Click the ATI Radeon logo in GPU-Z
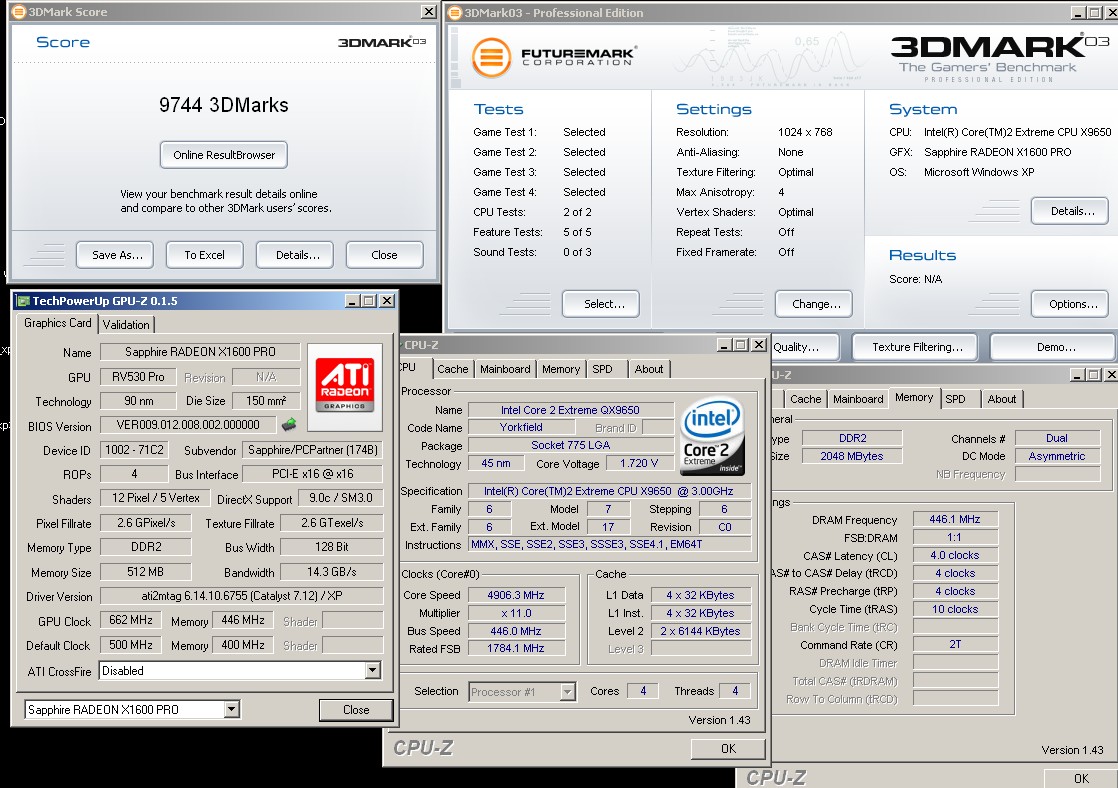The width and height of the screenshot is (1118, 788). (x=345, y=385)
